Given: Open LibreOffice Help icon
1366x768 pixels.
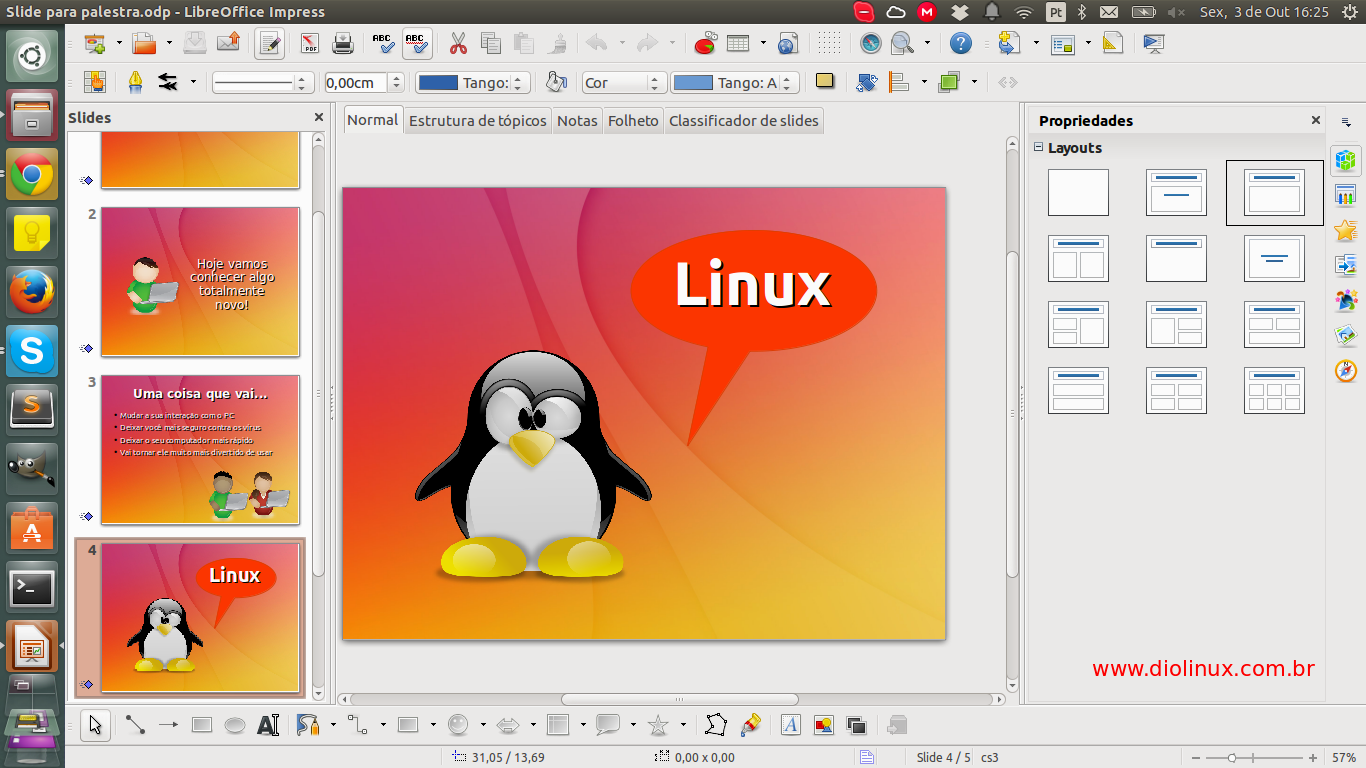Looking at the screenshot, I should (x=961, y=43).
